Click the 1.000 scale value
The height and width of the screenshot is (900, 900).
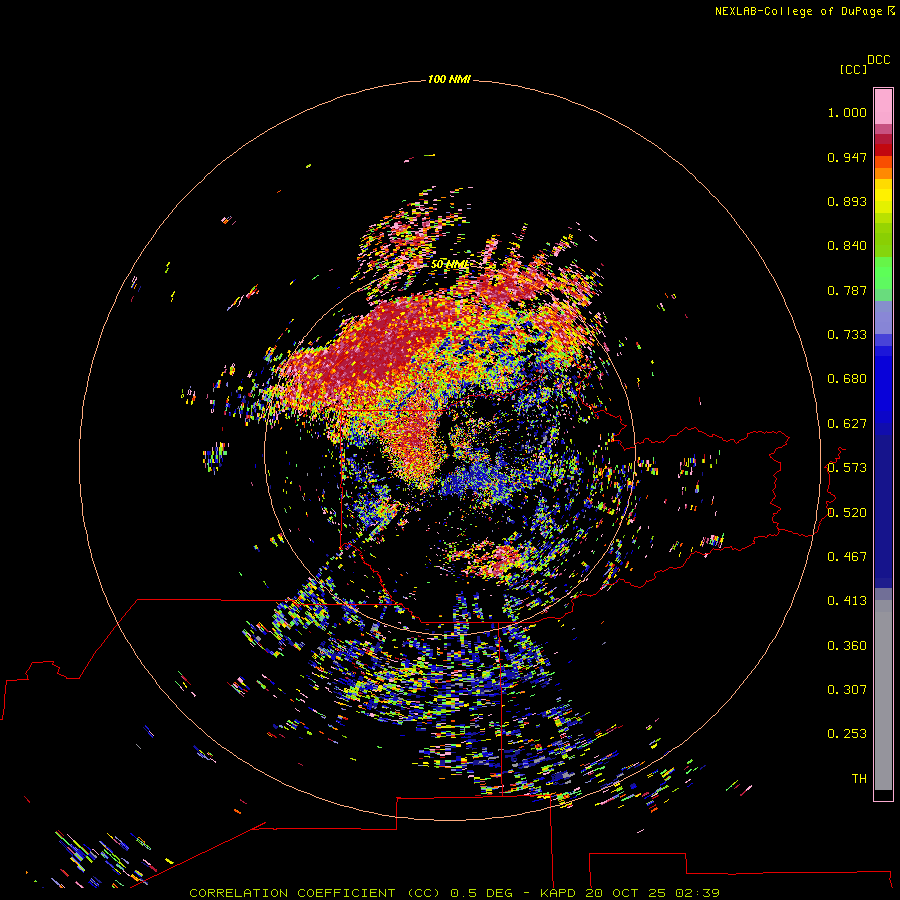(847, 112)
